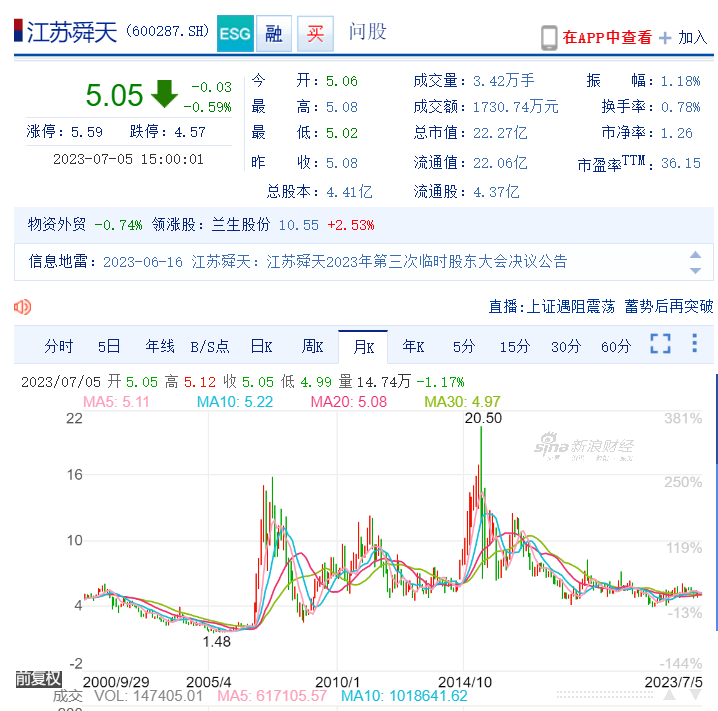
Task: Click the 市盈率TTM 36.15 value
Action: pos(680,163)
